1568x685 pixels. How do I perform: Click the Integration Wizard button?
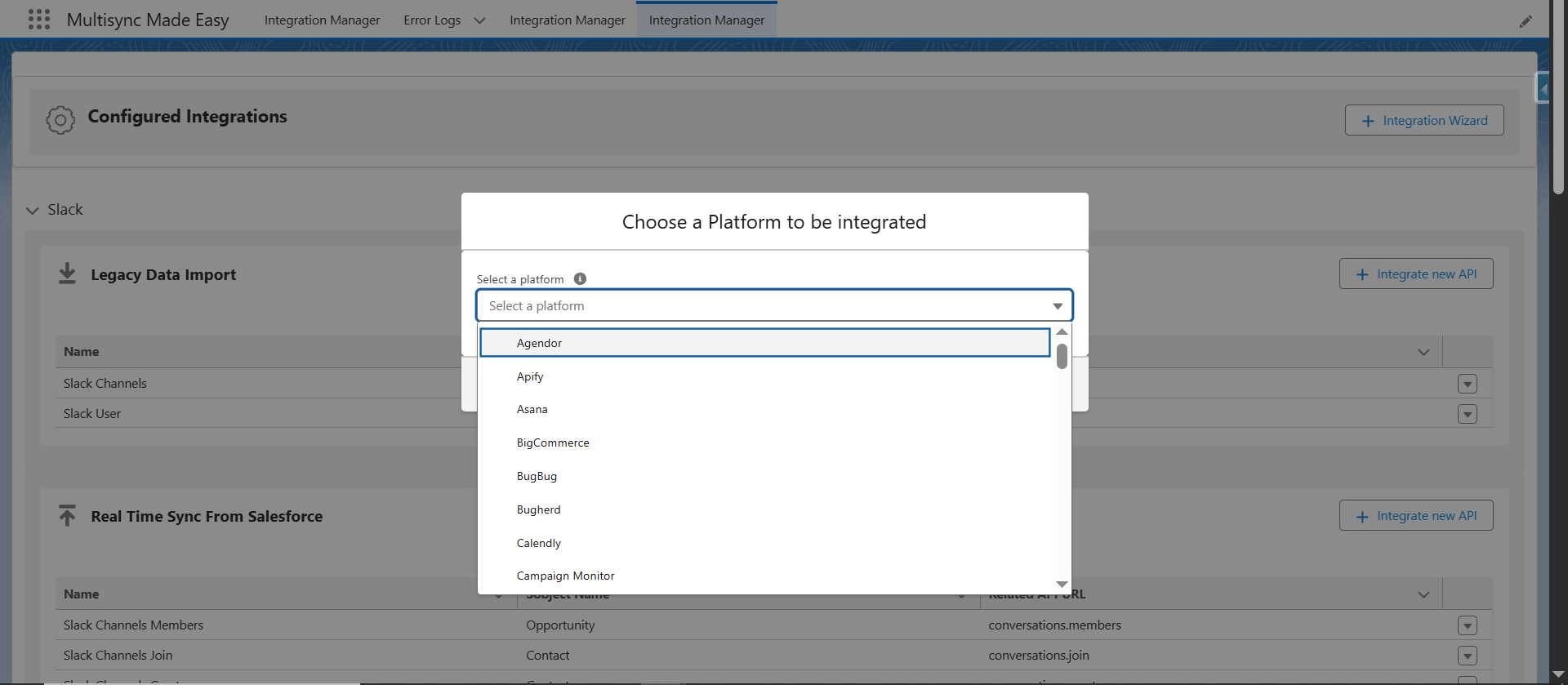pyautogui.click(x=1423, y=121)
